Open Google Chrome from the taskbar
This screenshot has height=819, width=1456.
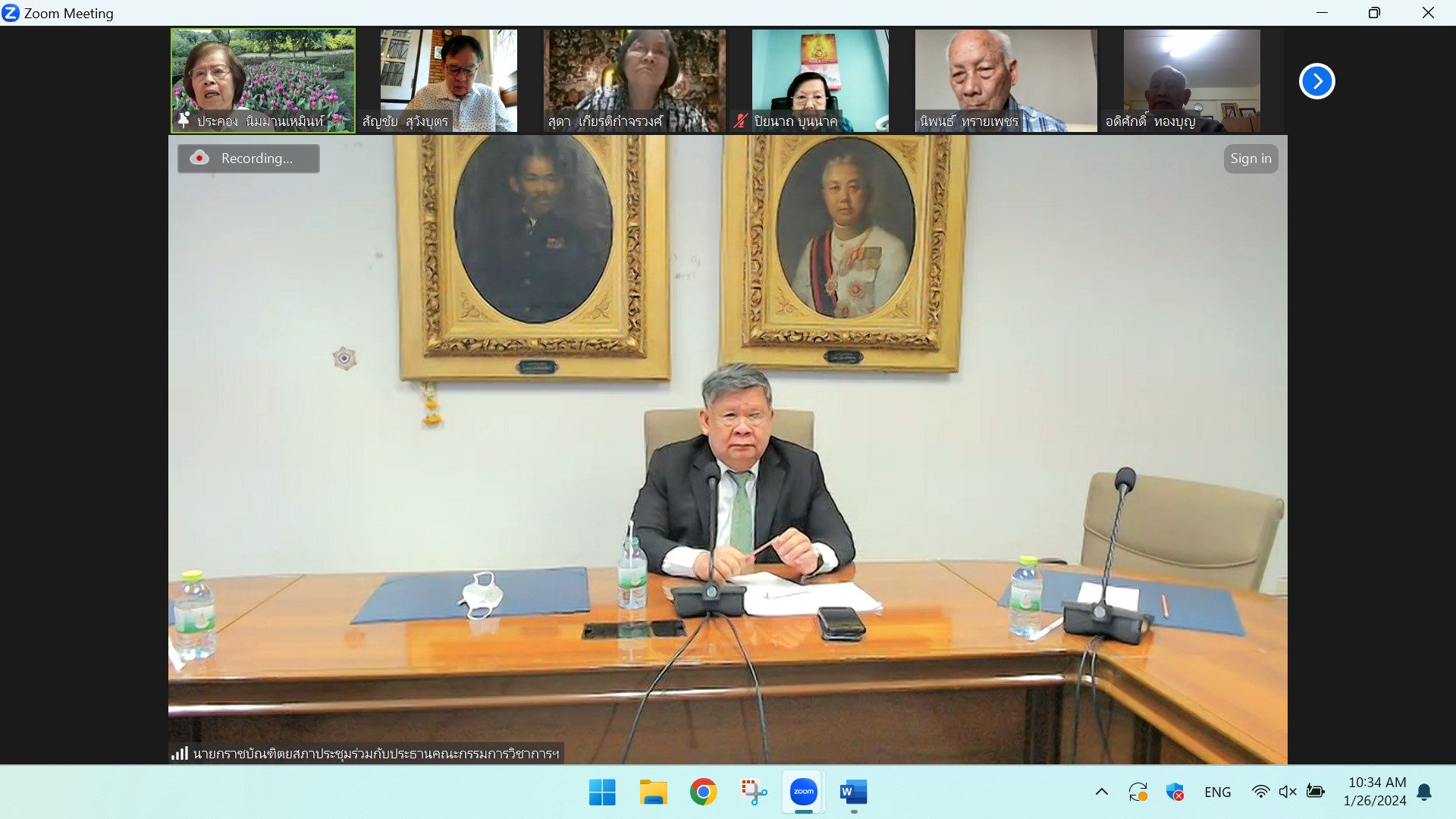pos(703,792)
